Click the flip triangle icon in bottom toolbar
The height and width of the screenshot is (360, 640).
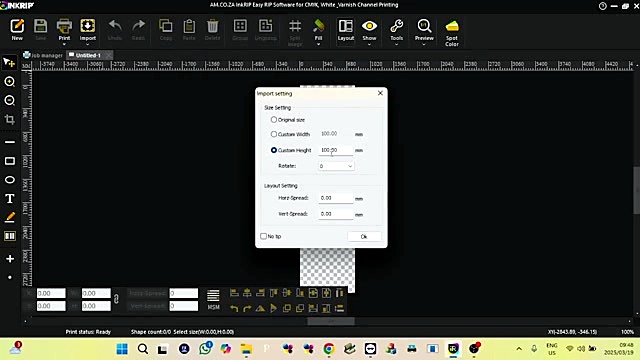(260, 309)
